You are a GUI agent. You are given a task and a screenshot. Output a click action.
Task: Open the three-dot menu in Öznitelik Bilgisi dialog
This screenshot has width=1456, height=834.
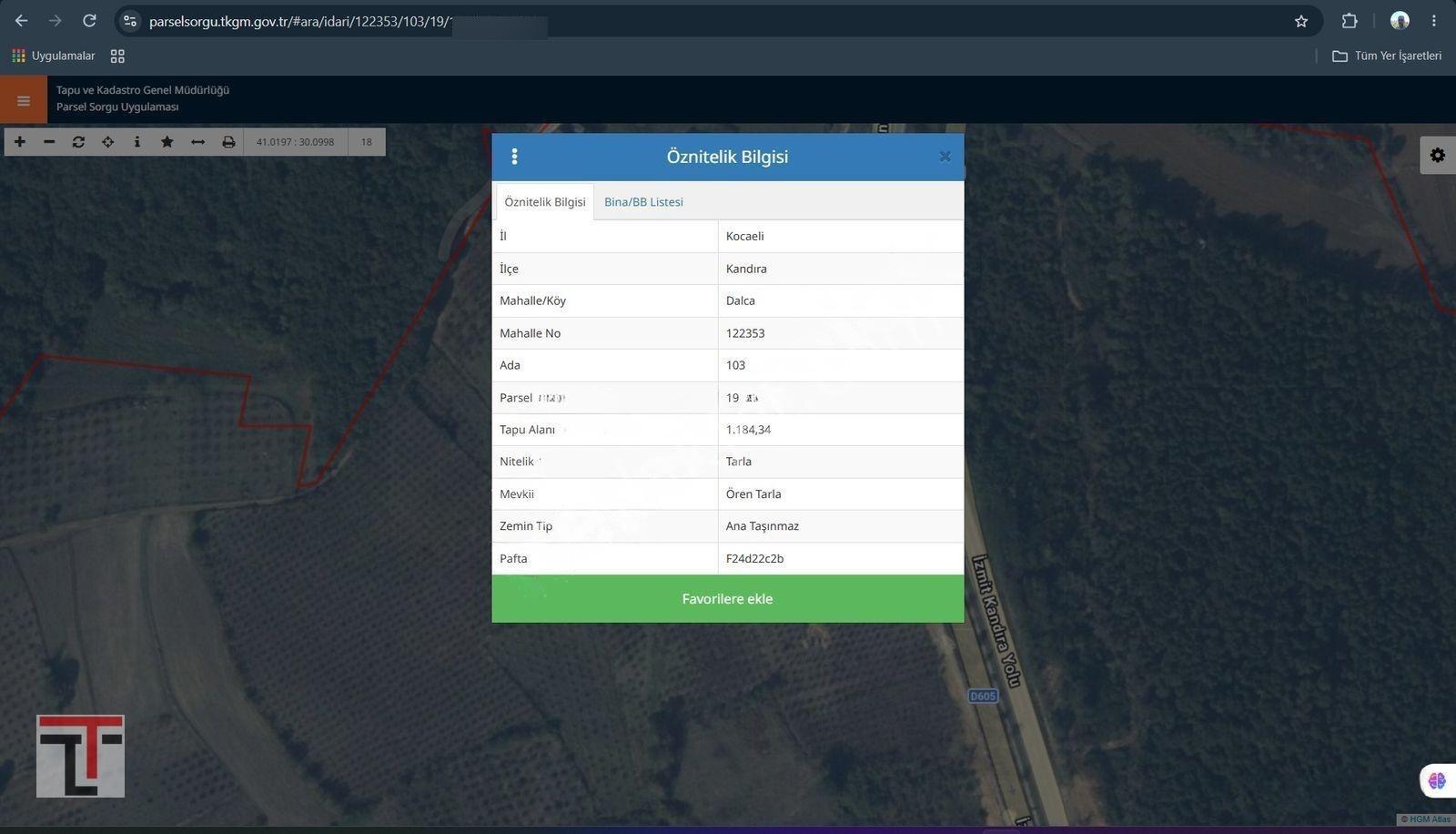pos(515,157)
